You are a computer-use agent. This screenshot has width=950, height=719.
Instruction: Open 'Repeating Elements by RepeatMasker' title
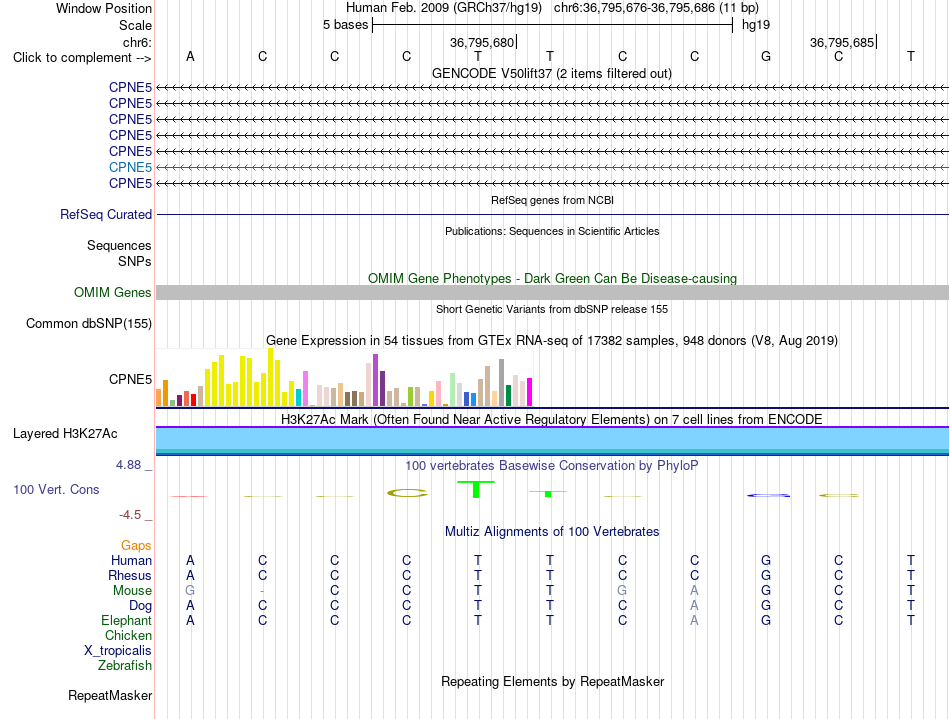tap(552, 681)
